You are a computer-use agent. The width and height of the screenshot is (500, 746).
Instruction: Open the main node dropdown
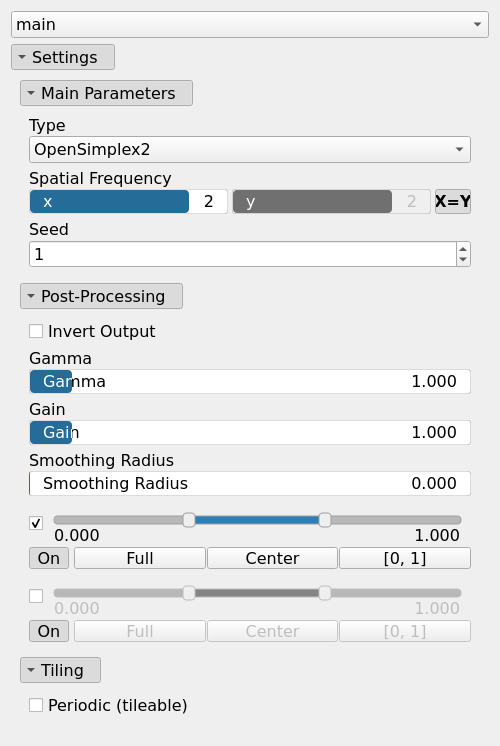click(x=250, y=24)
